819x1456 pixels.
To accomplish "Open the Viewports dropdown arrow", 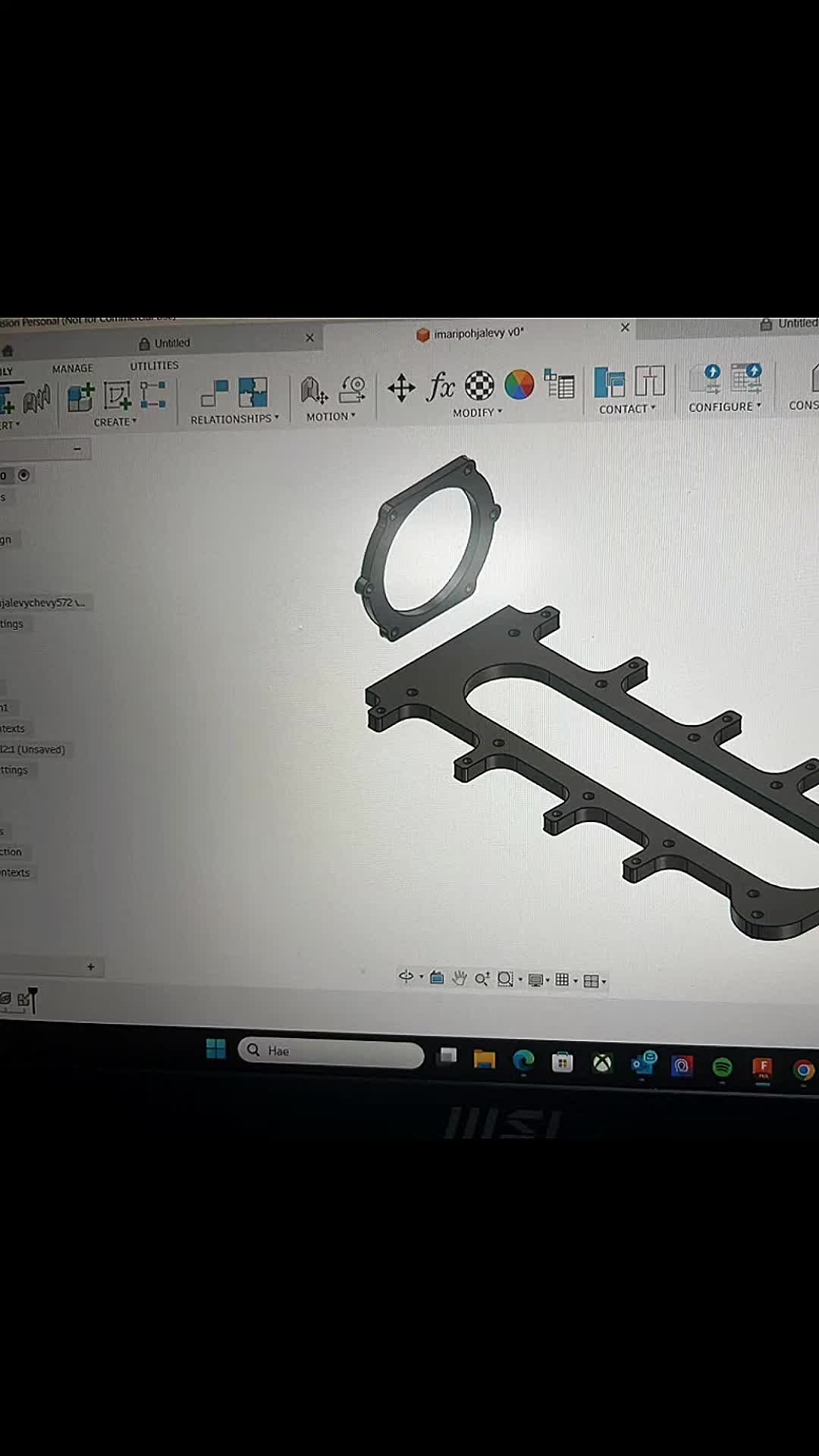I will pyautogui.click(x=604, y=981).
